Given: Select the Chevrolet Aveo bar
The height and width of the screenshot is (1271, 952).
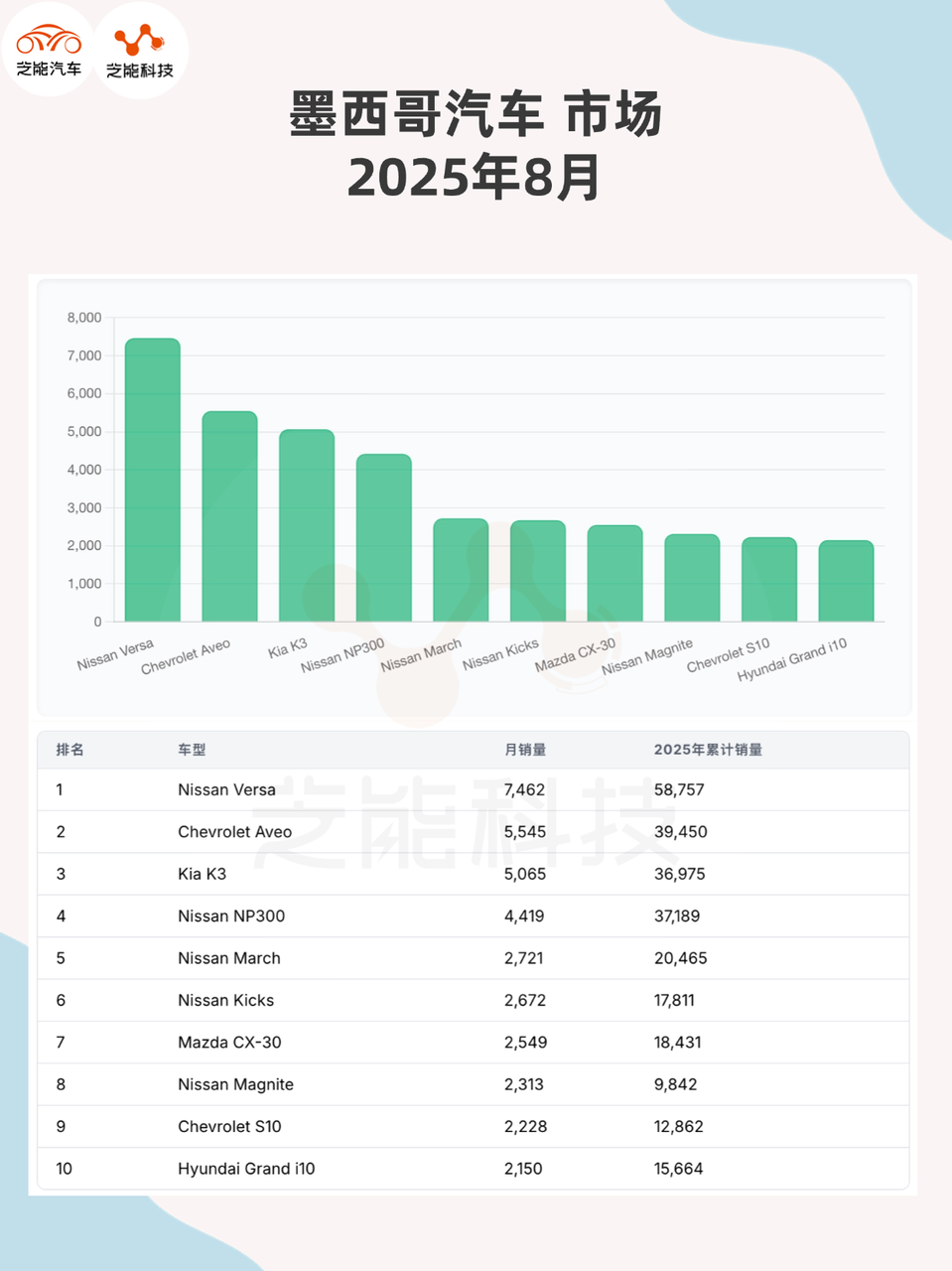Looking at the screenshot, I should pos(229,516).
